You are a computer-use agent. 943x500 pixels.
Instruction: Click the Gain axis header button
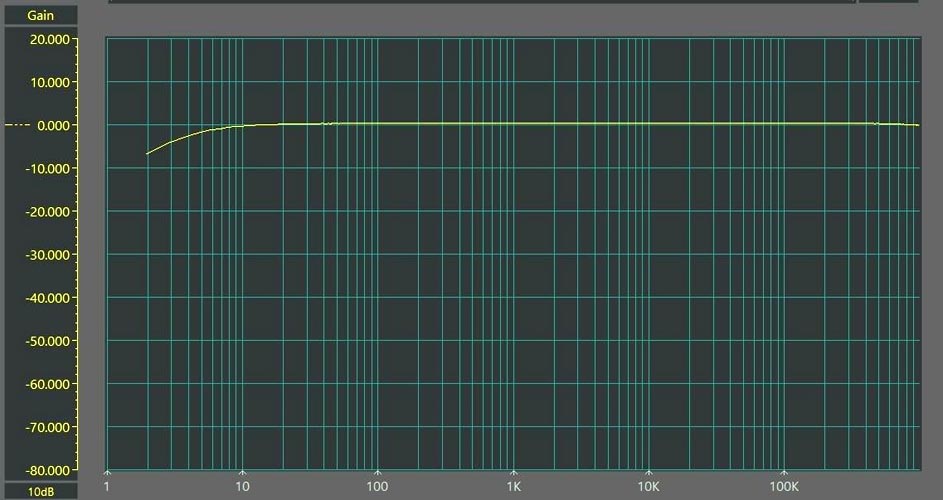(41, 16)
